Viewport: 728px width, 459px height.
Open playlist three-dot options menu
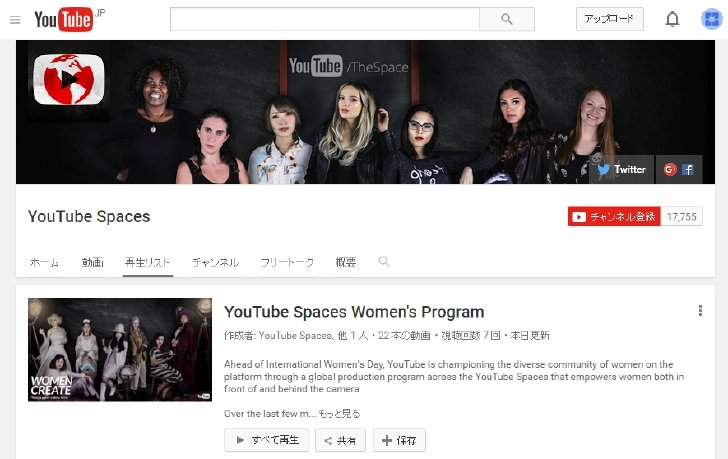click(700, 310)
